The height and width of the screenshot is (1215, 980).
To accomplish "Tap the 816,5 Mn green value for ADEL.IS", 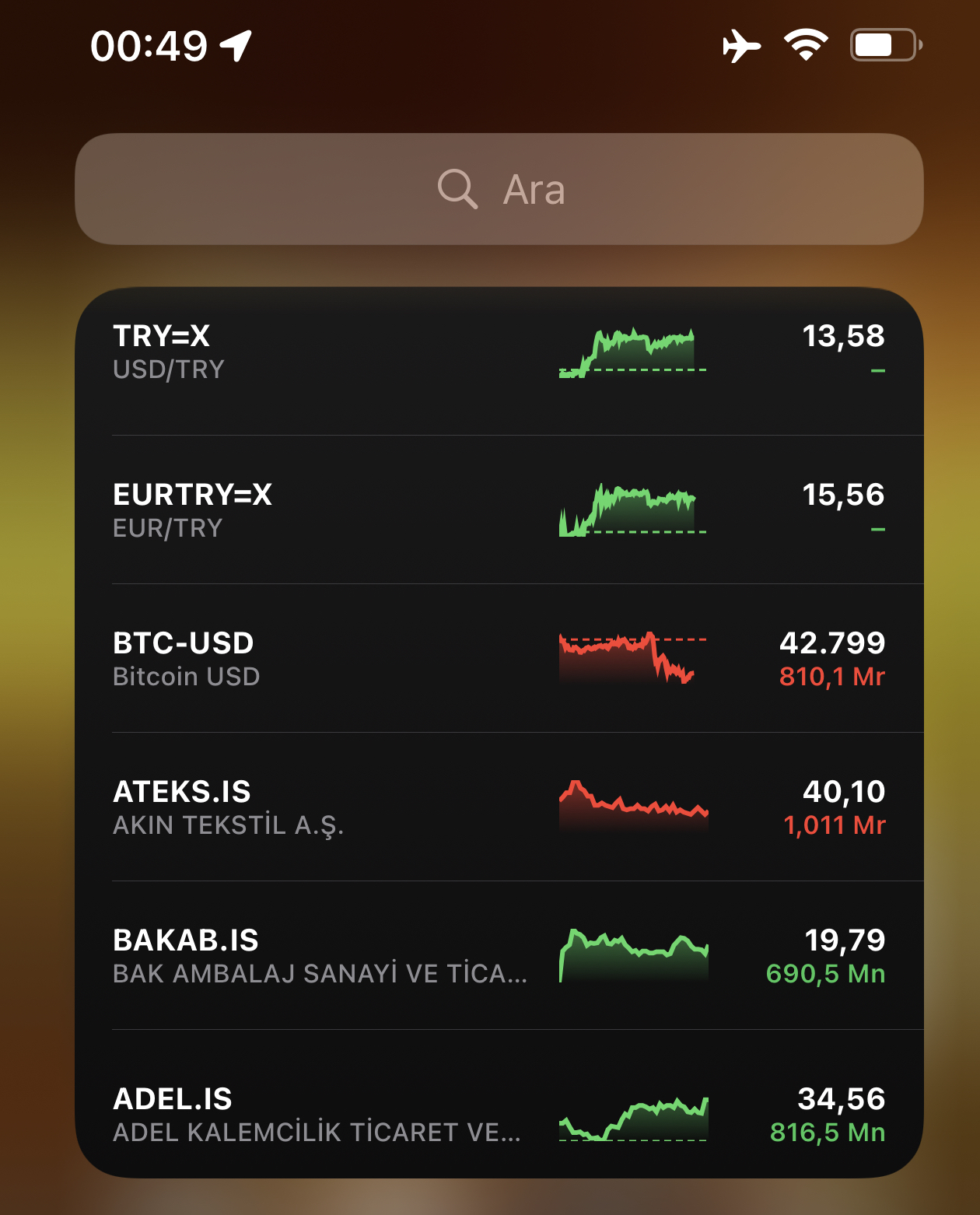I will (x=828, y=1133).
